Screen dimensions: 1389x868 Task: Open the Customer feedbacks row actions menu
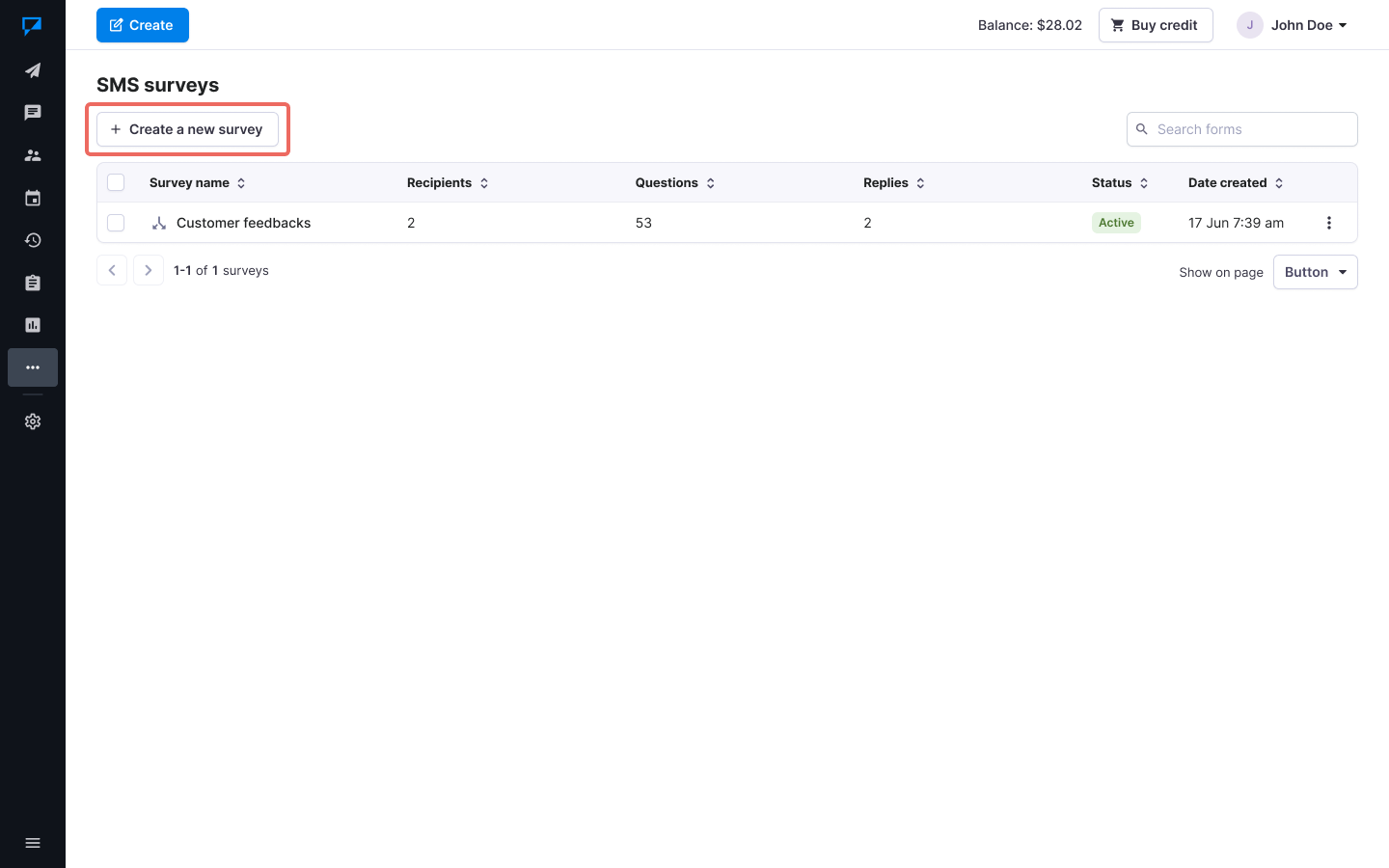click(x=1329, y=222)
